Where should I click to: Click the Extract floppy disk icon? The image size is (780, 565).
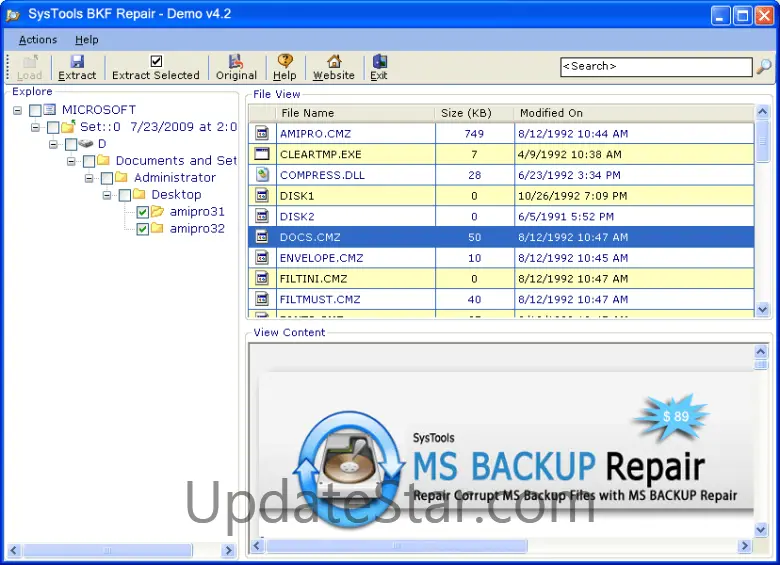[x=77, y=61]
